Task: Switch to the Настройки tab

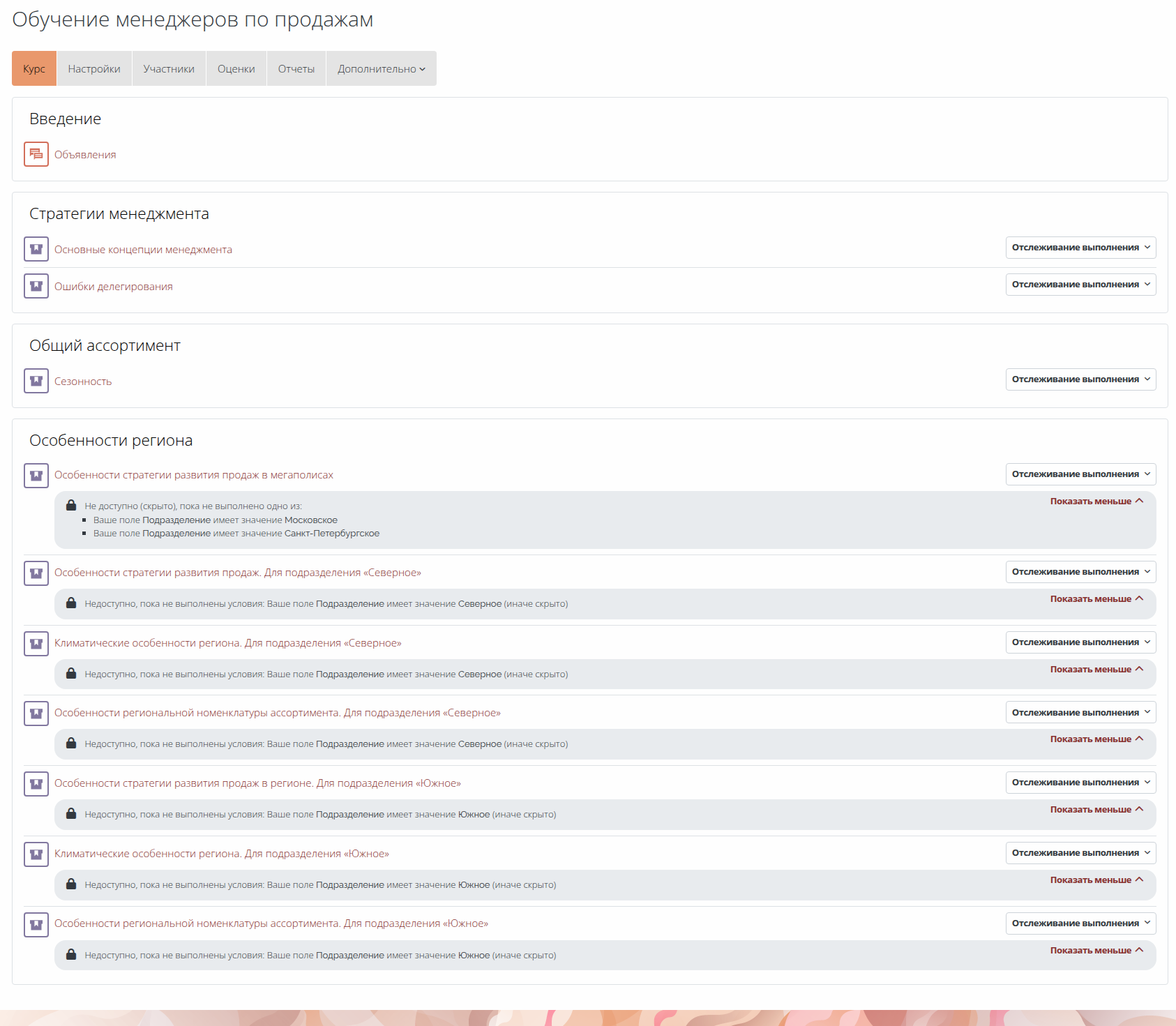Action: point(94,69)
